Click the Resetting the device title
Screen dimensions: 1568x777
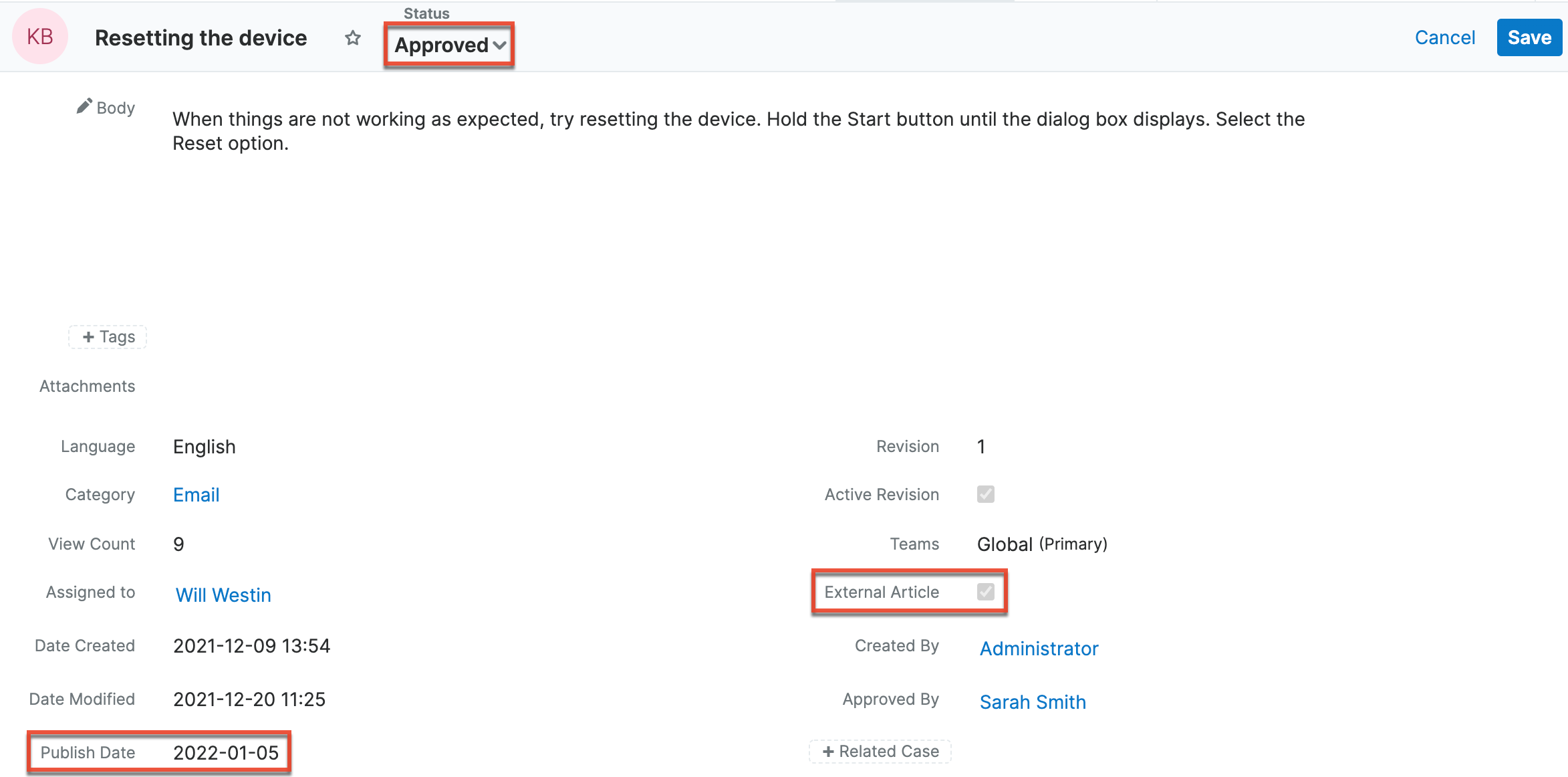(201, 38)
